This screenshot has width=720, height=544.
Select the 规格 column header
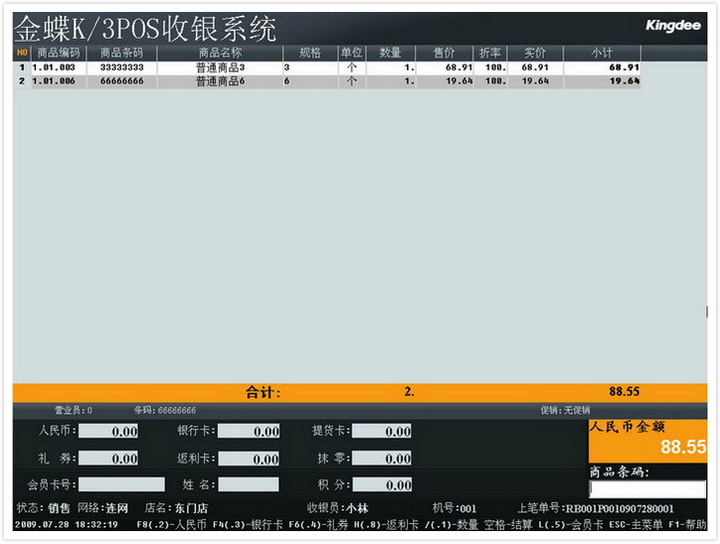click(x=310, y=53)
